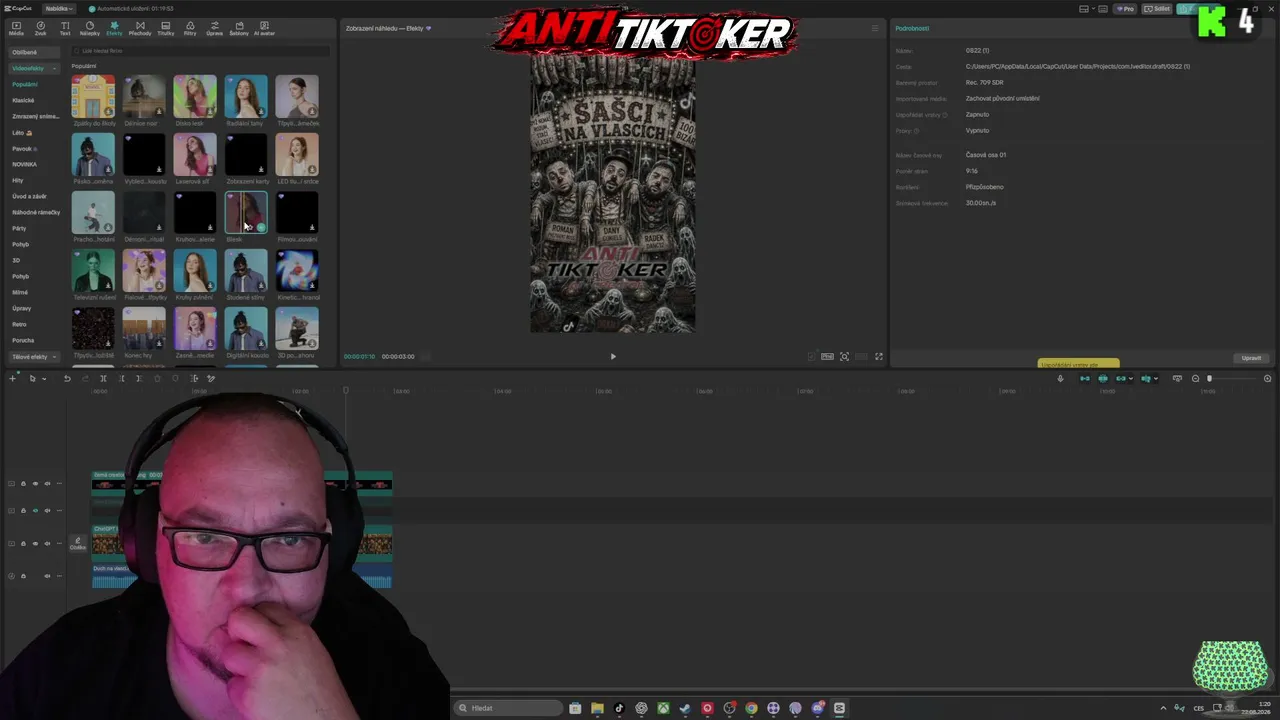1280x720 pixels.
Task: Zoom out the timeline
Action: pos(1195,379)
